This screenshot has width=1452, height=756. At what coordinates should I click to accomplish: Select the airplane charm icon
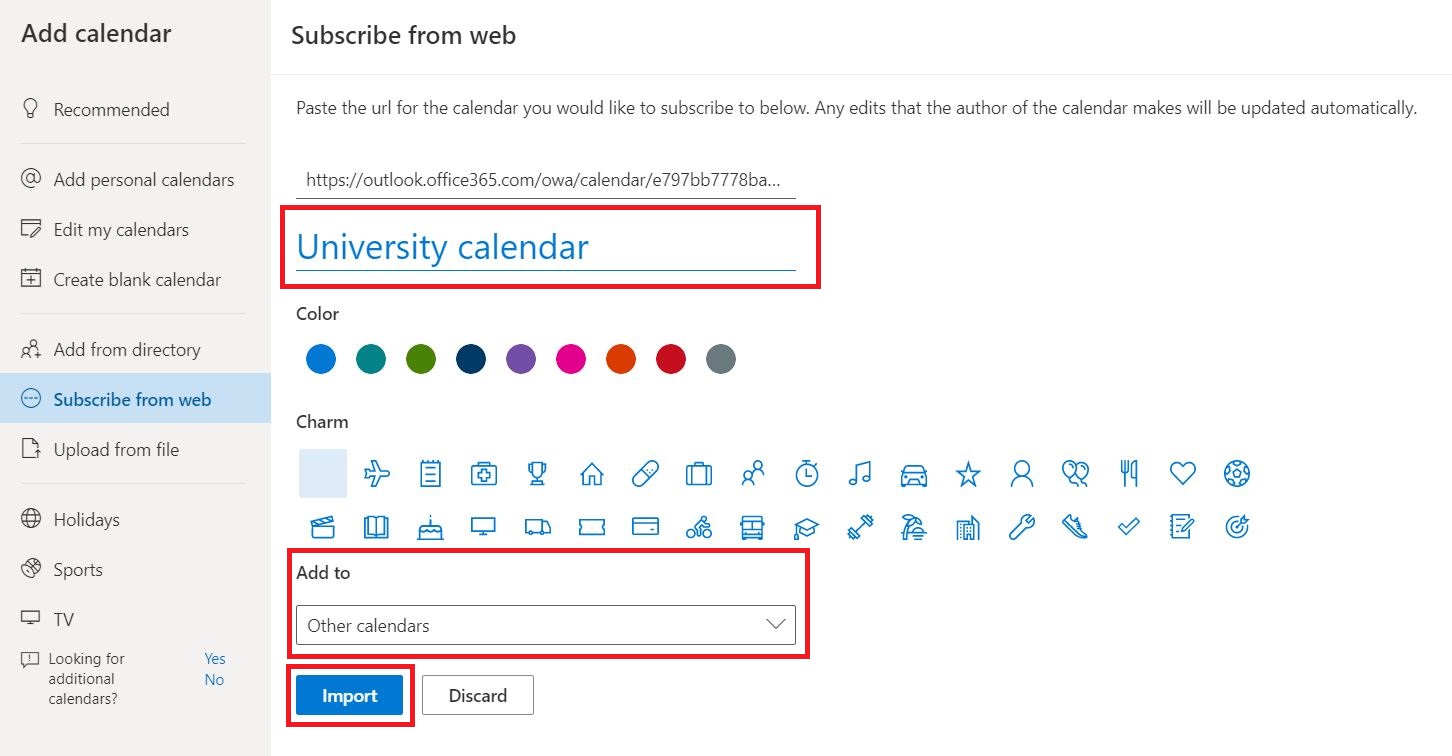click(x=377, y=474)
